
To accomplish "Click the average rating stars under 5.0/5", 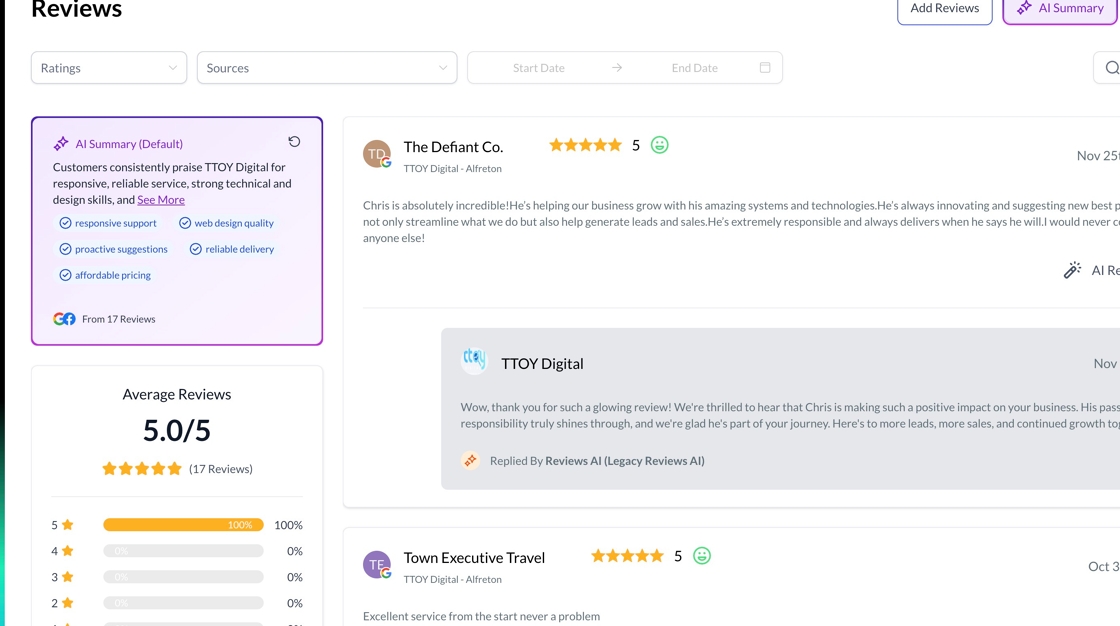I will click(141, 469).
